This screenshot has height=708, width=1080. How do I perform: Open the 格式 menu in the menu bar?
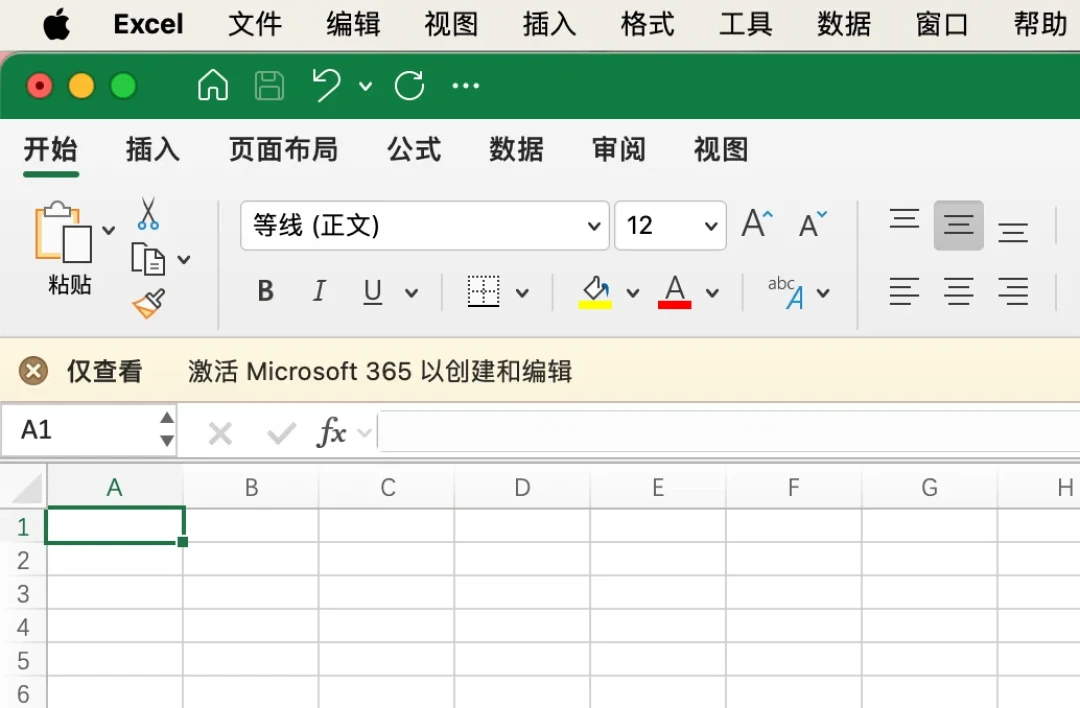click(647, 25)
